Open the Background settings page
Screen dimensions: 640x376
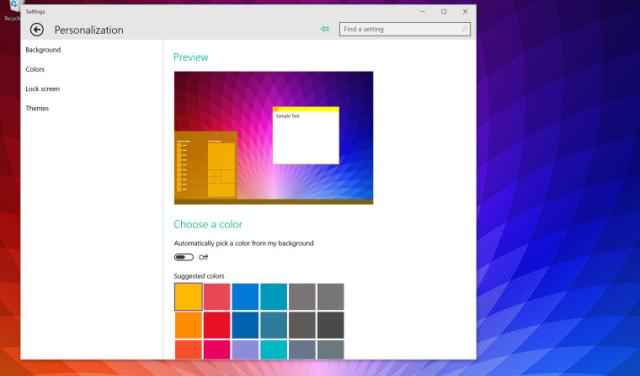click(x=43, y=50)
